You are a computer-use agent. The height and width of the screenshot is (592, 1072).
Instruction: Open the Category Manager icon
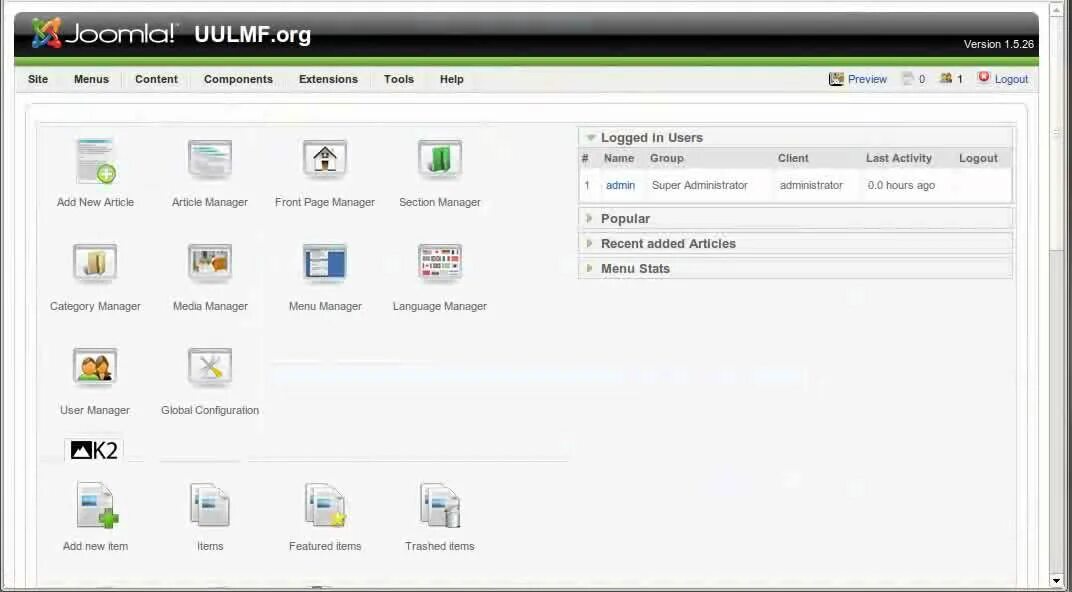pos(95,263)
